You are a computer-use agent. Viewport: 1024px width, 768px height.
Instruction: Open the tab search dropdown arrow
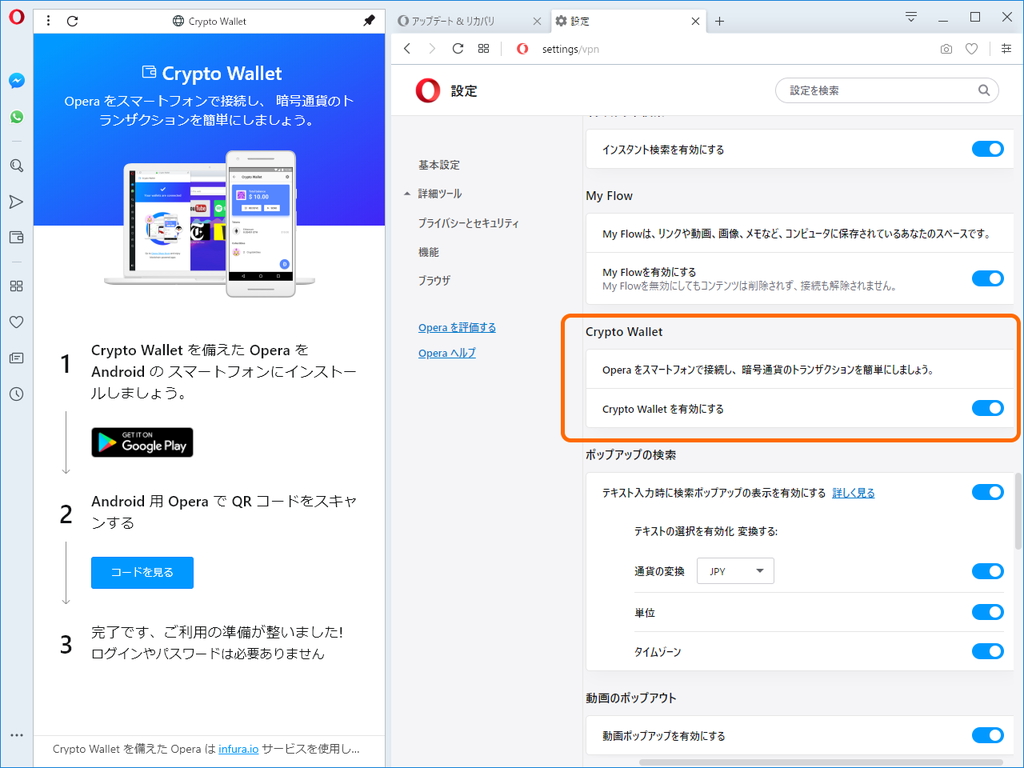(x=910, y=17)
